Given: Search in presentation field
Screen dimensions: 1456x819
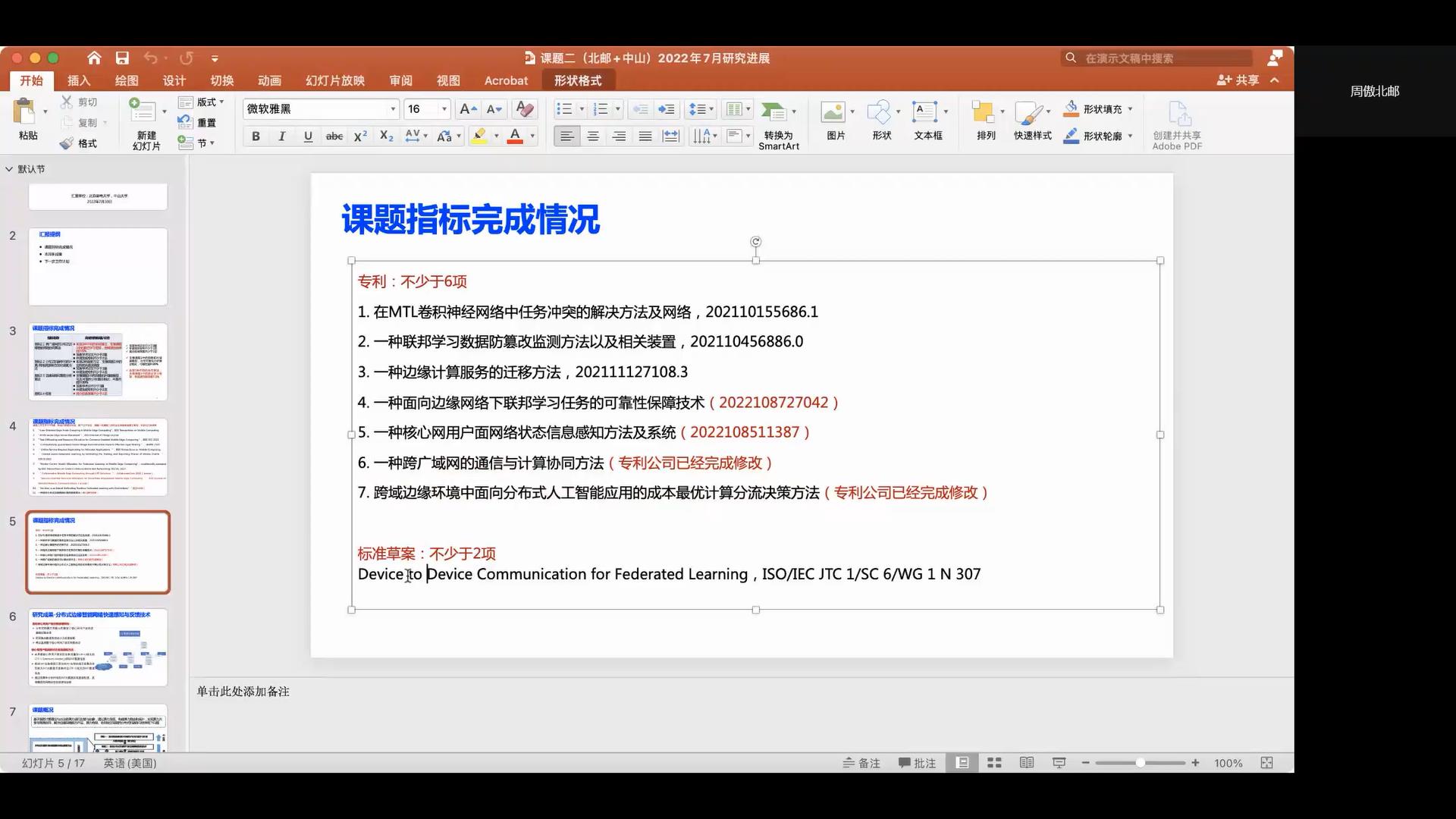Looking at the screenshot, I should tap(1157, 58).
